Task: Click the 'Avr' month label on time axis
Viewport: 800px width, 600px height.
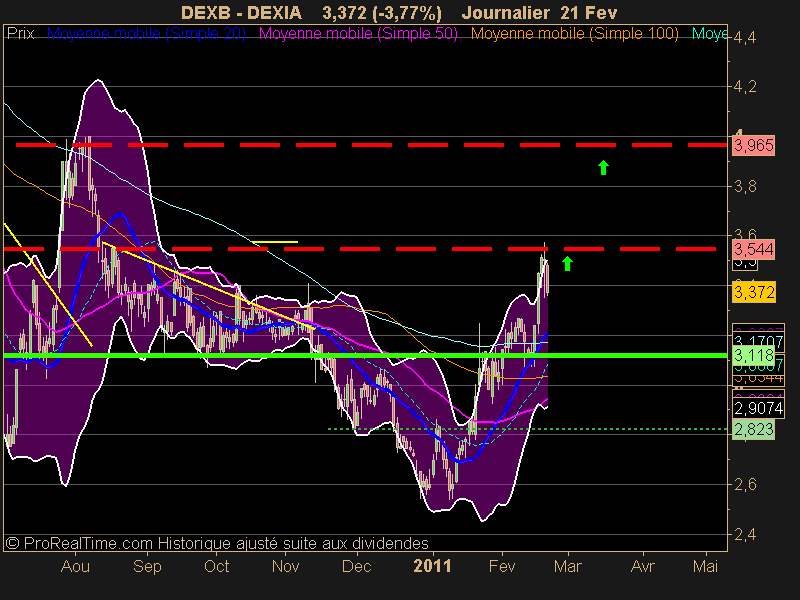Action: pos(642,566)
